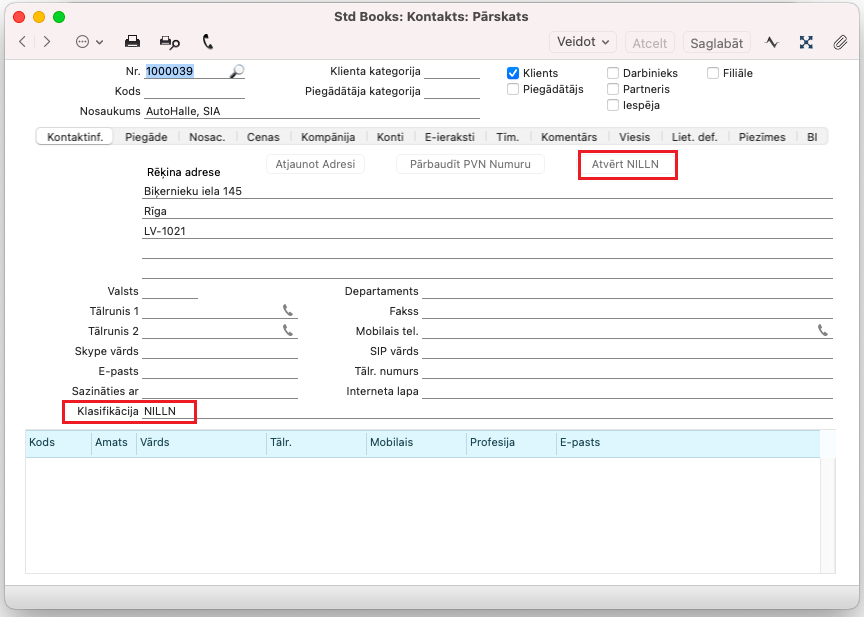Tick the Darbinieks checkbox

pos(613,73)
